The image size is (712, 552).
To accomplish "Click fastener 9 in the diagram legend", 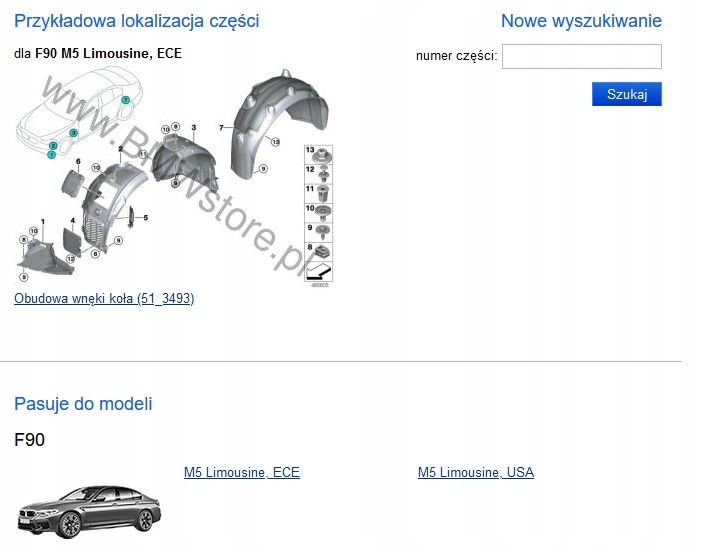I will 318,232.
